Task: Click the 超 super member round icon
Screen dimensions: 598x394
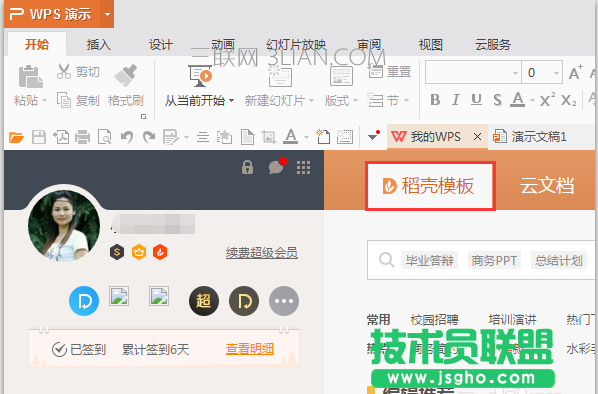Action: pyautogui.click(x=204, y=301)
